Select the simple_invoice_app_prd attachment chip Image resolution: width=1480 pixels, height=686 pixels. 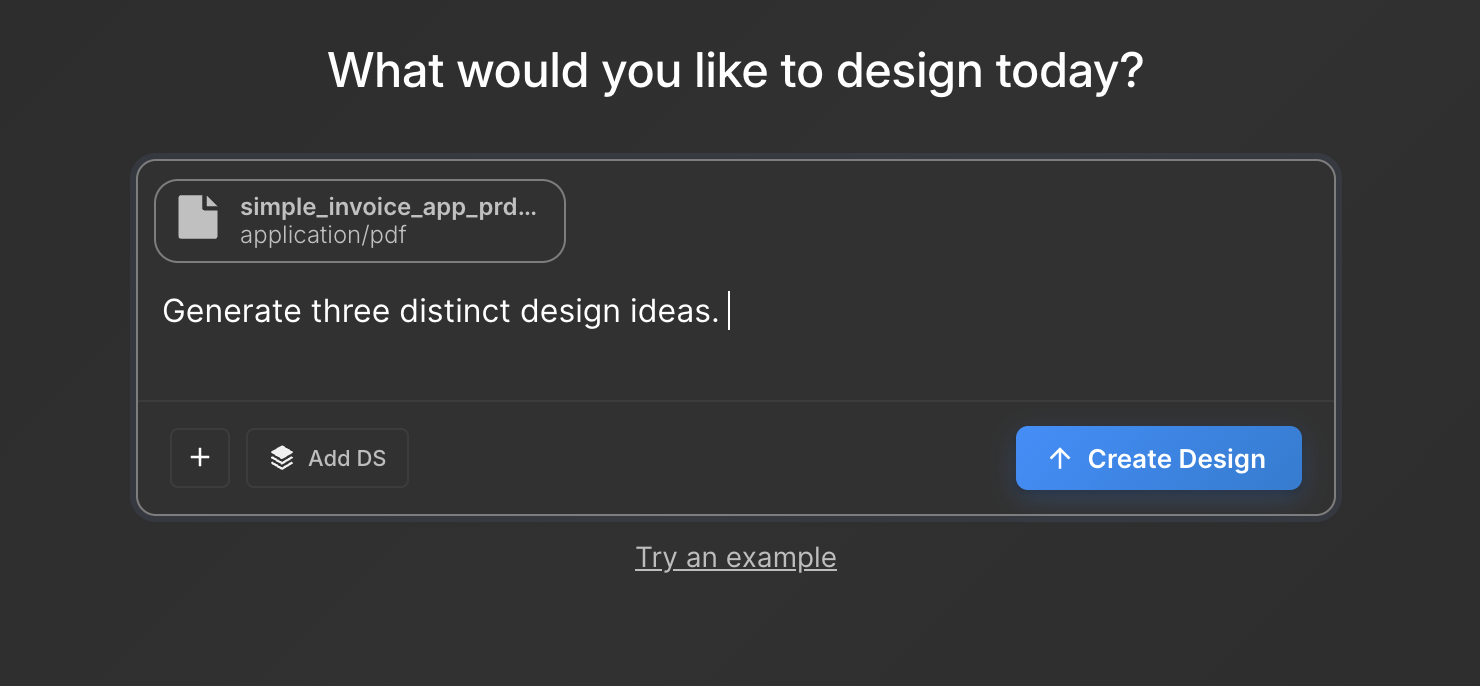click(x=359, y=221)
